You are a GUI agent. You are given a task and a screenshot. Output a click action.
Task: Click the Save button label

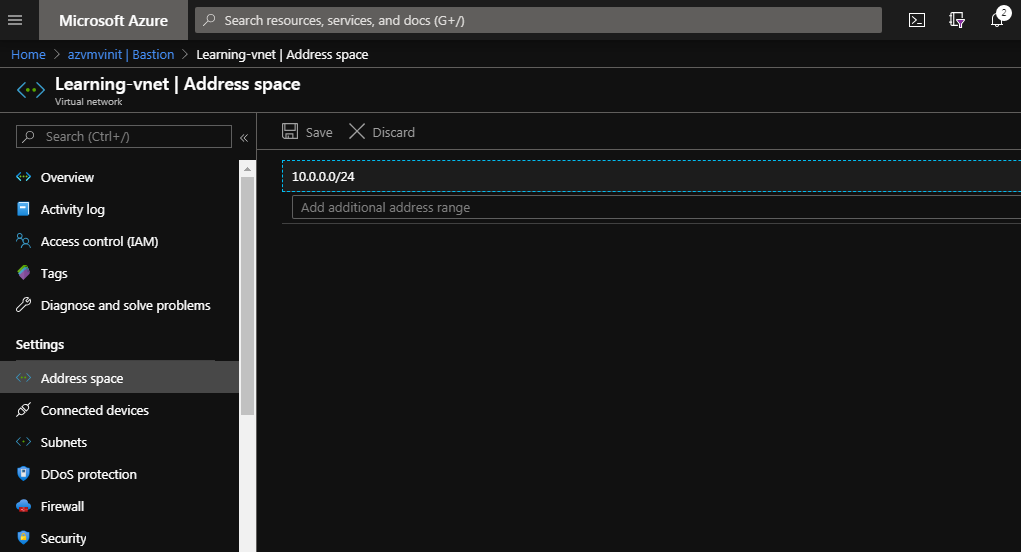tap(319, 132)
